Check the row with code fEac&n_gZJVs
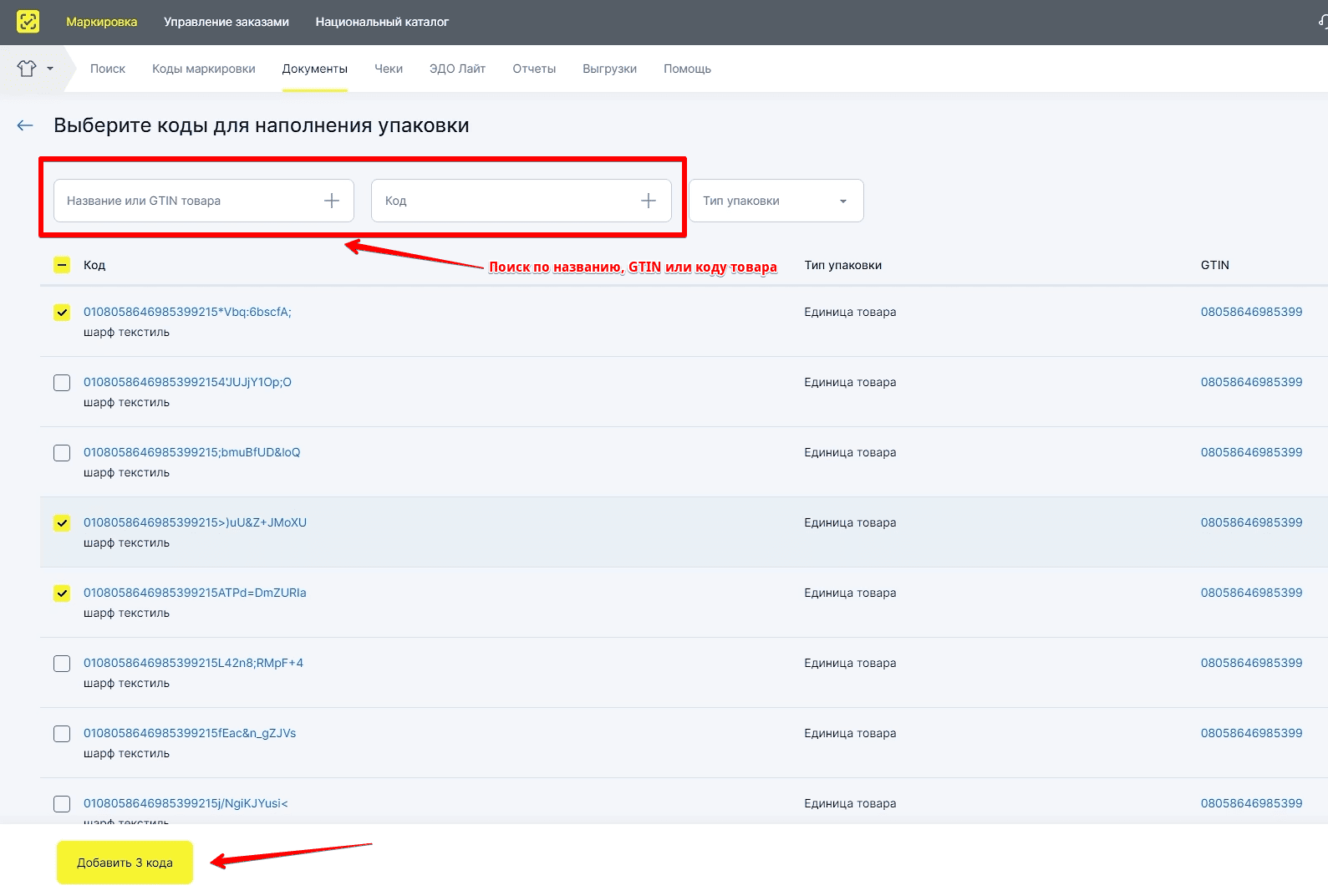 click(x=62, y=734)
